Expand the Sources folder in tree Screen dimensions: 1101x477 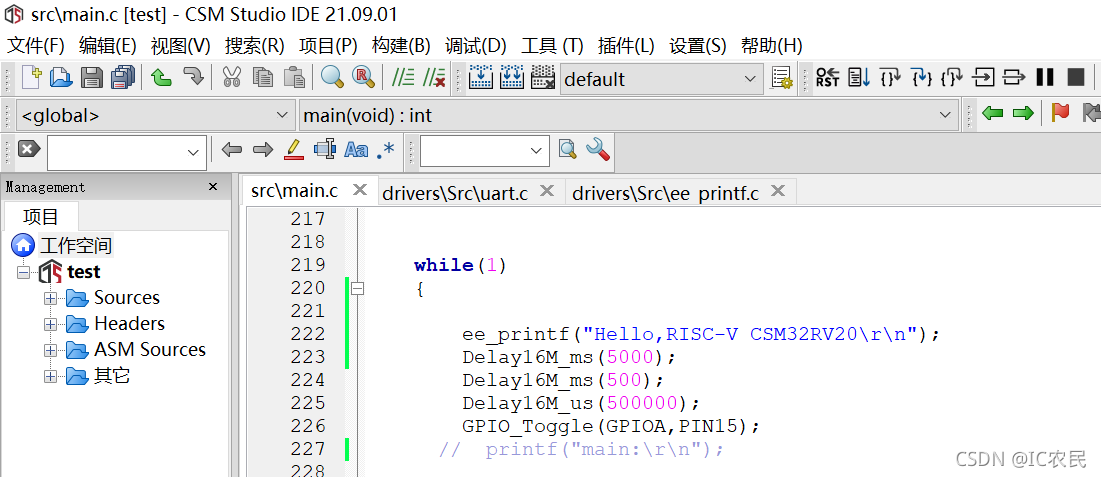point(50,298)
